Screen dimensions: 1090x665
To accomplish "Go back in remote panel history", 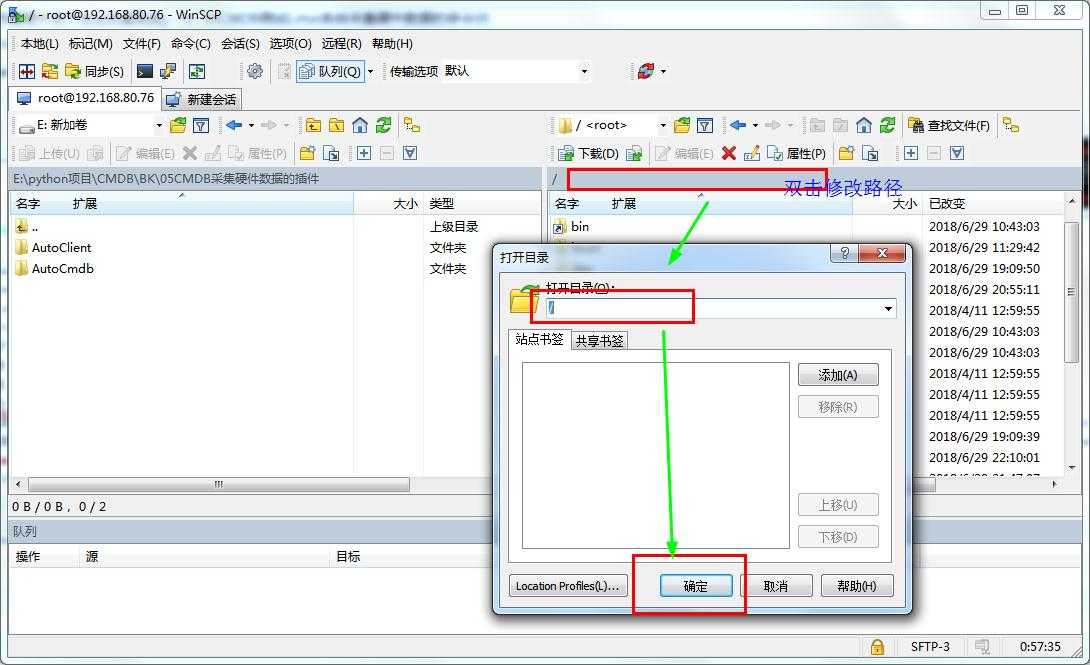I will click(738, 125).
